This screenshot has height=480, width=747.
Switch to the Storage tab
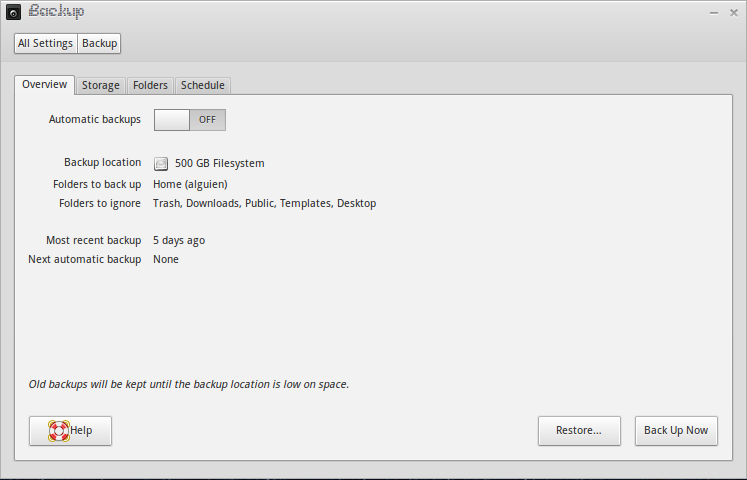[100, 86]
